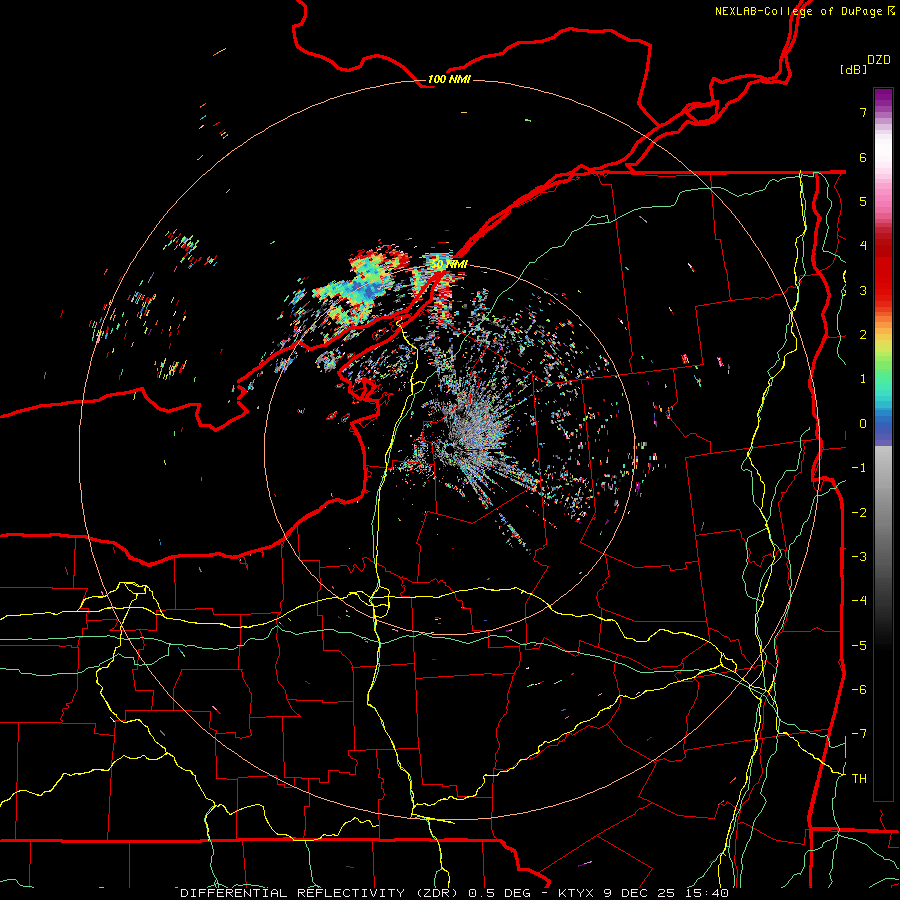Click the TH threshold label on scale
Image resolution: width=900 pixels, height=900 pixels.
(859, 779)
